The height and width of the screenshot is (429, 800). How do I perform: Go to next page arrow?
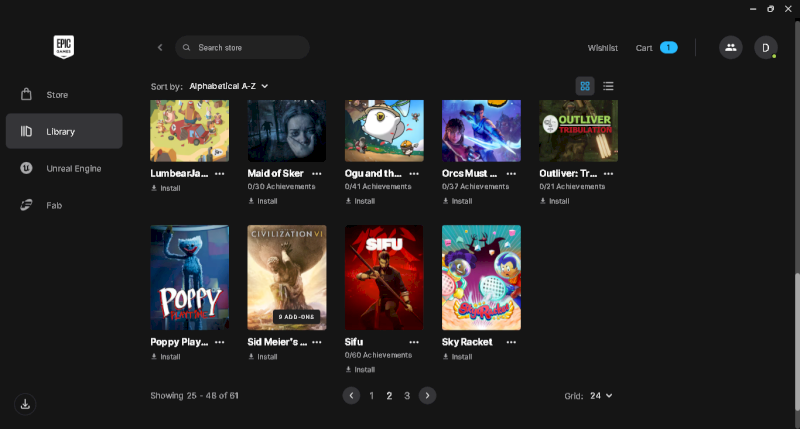click(428, 395)
